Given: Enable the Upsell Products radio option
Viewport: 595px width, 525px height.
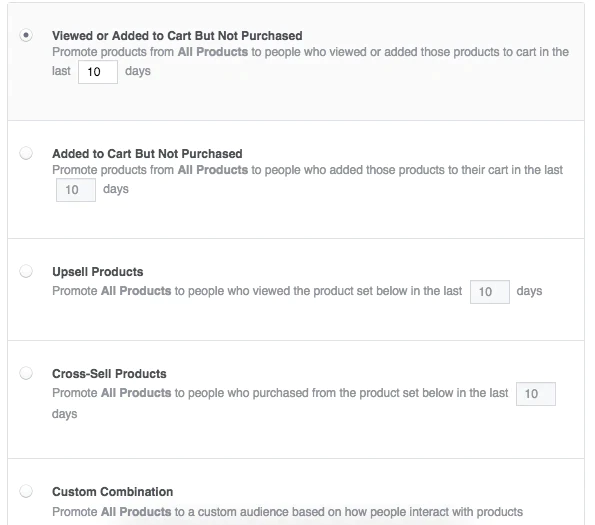Looking at the screenshot, I should coord(26,271).
